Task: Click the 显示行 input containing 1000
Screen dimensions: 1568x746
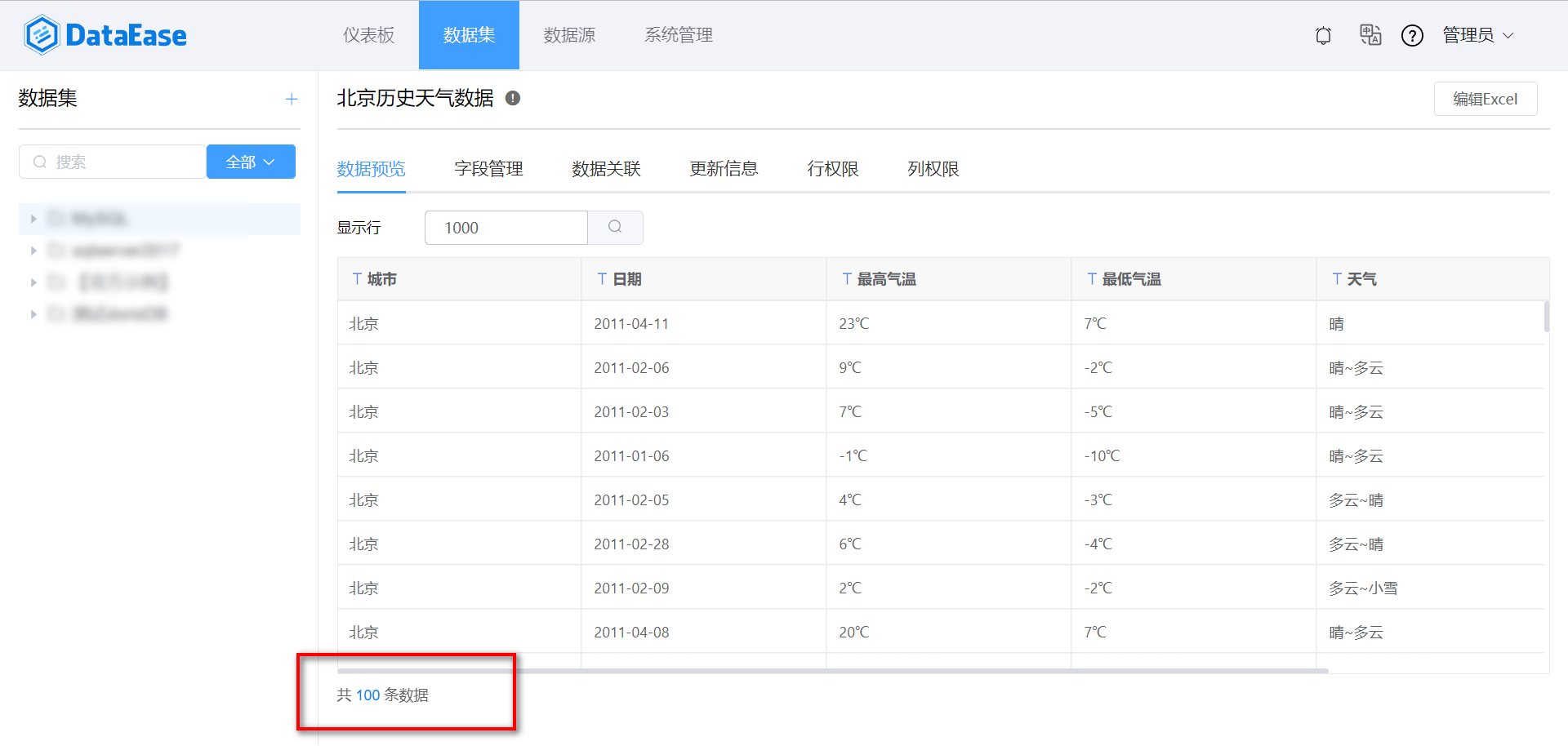Action: 506,227
